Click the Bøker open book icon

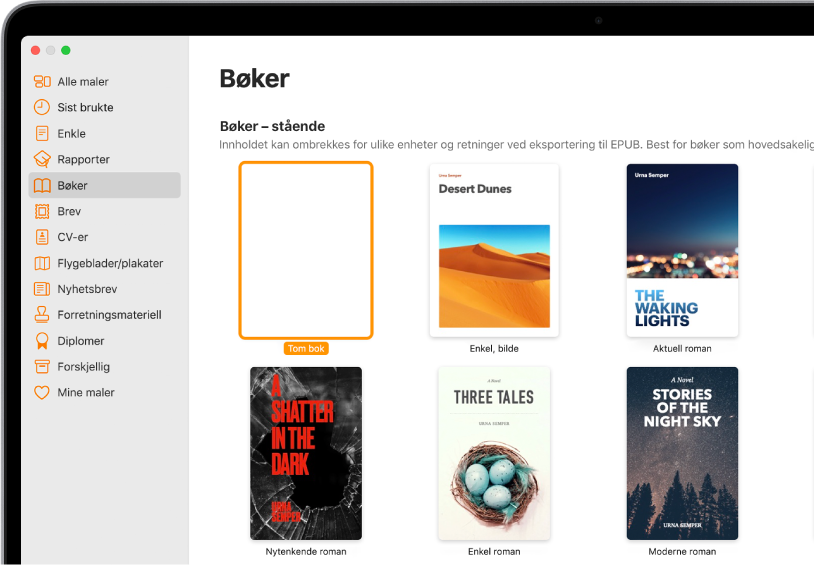[42, 185]
